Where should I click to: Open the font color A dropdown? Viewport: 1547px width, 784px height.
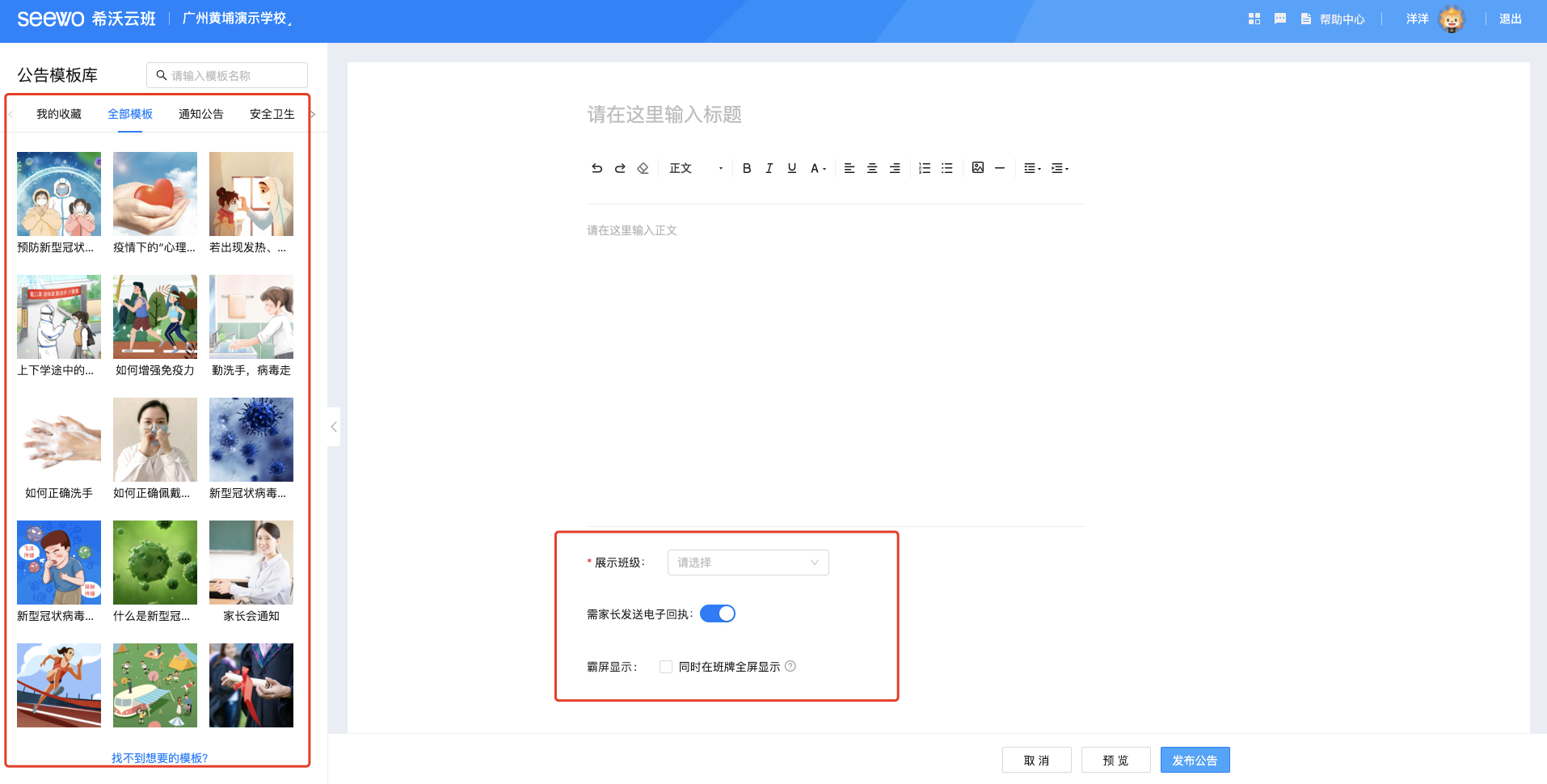(818, 168)
